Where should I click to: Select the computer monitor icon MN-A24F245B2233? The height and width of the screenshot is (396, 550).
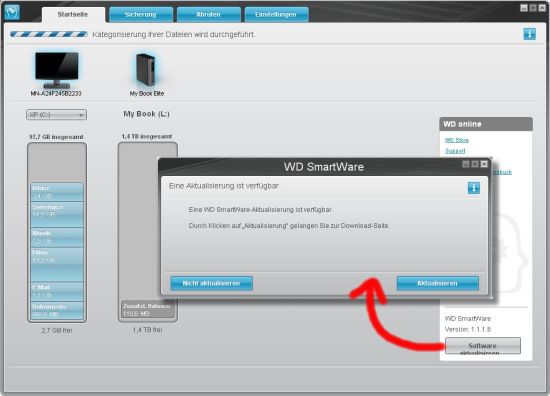[56, 70]
